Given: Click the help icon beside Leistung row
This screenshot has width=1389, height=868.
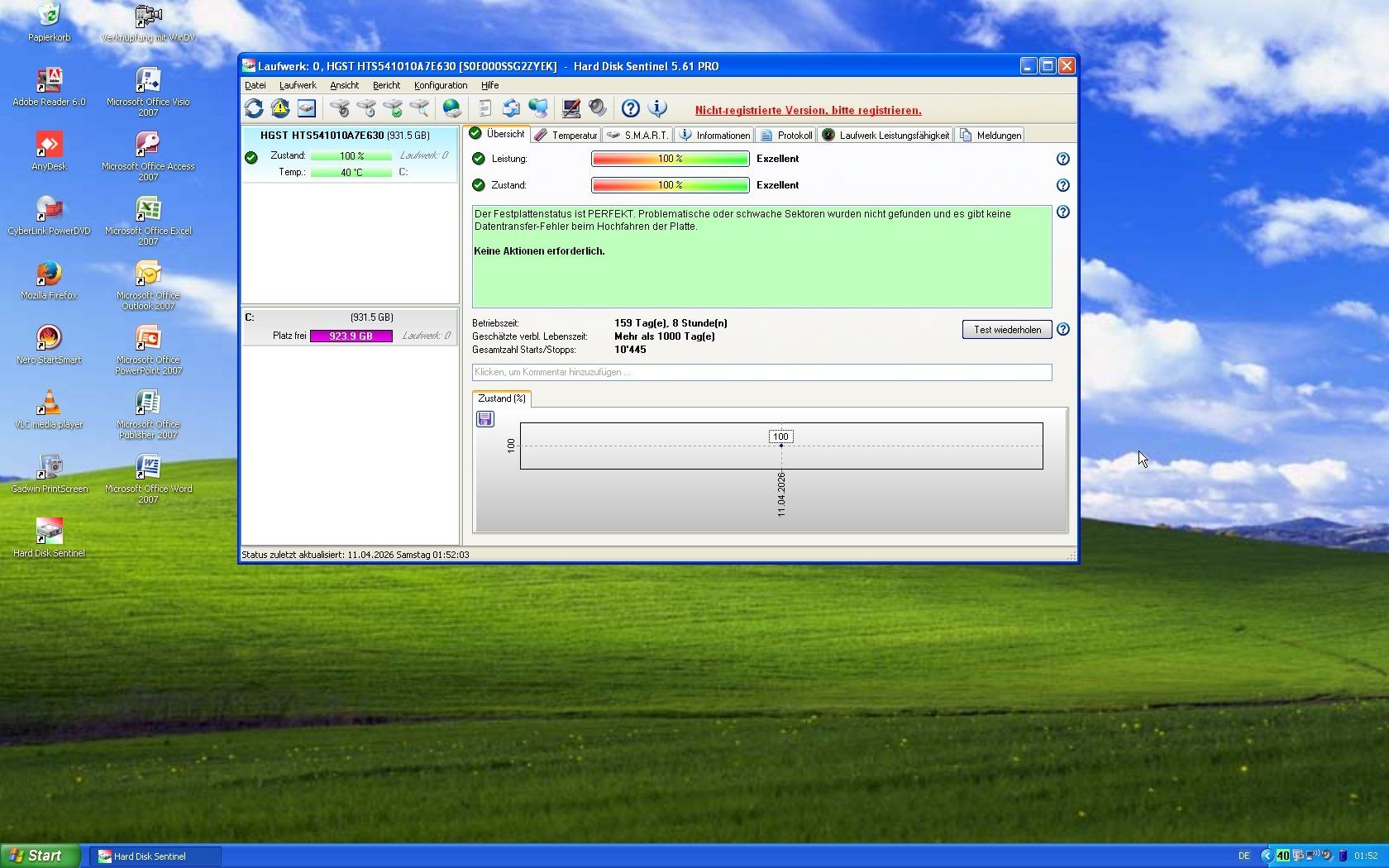Looking at the screenshot, I should click(1063, 159).
